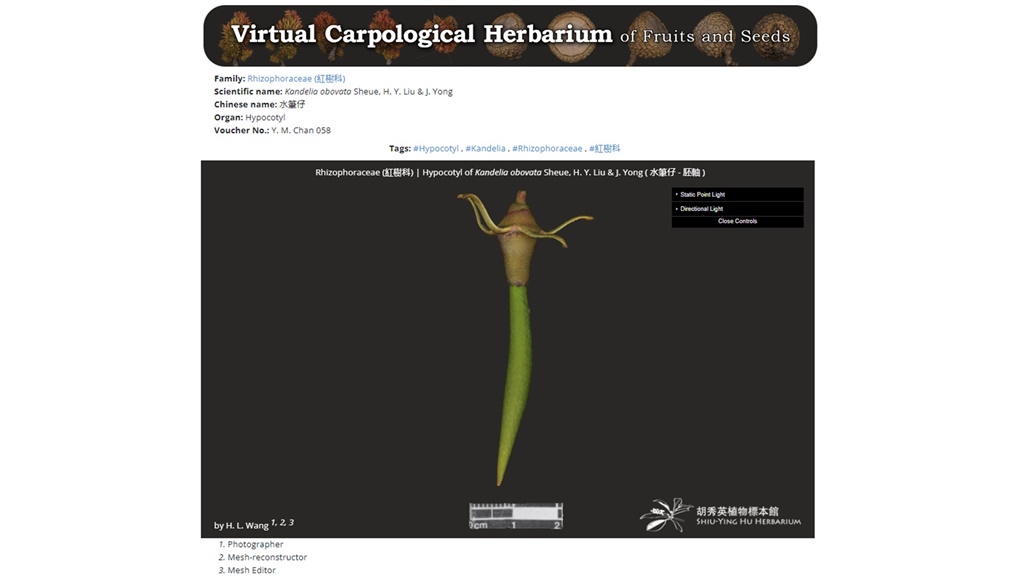Click the Mesh Editor footnote

[251, 570]
